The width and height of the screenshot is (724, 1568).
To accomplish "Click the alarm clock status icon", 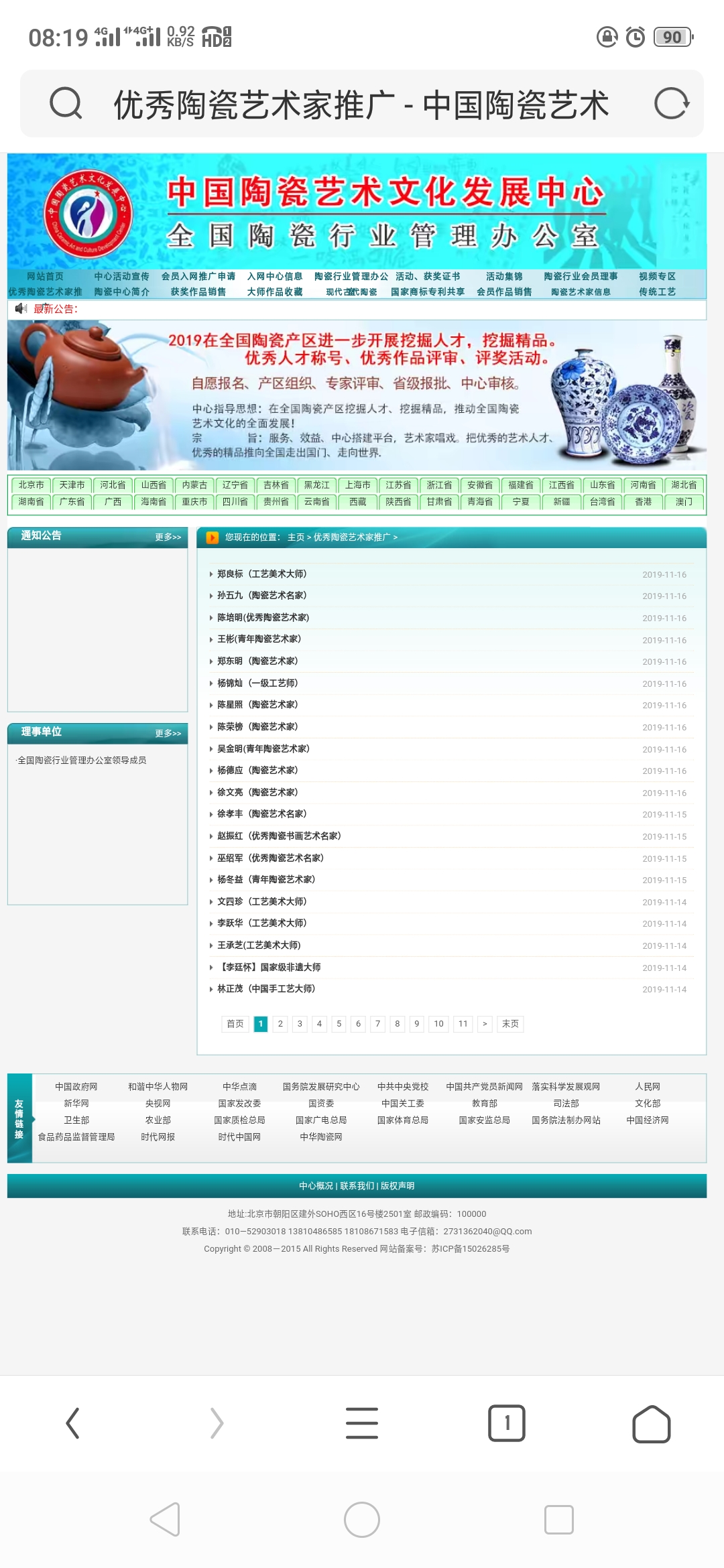I will click(635, 37).
